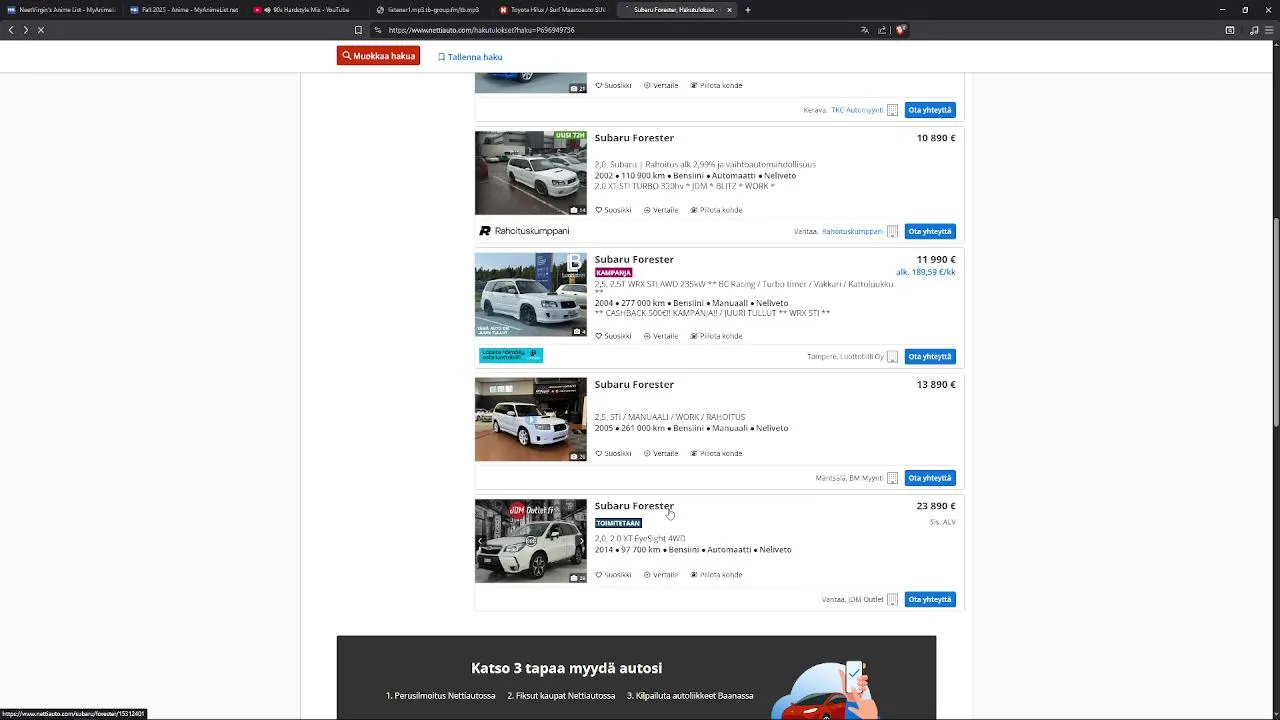This screenshot has height=720, width=1280.
Task: Toggle Vertaile on the 11 990 € Forester
Action: coord(661,336)
